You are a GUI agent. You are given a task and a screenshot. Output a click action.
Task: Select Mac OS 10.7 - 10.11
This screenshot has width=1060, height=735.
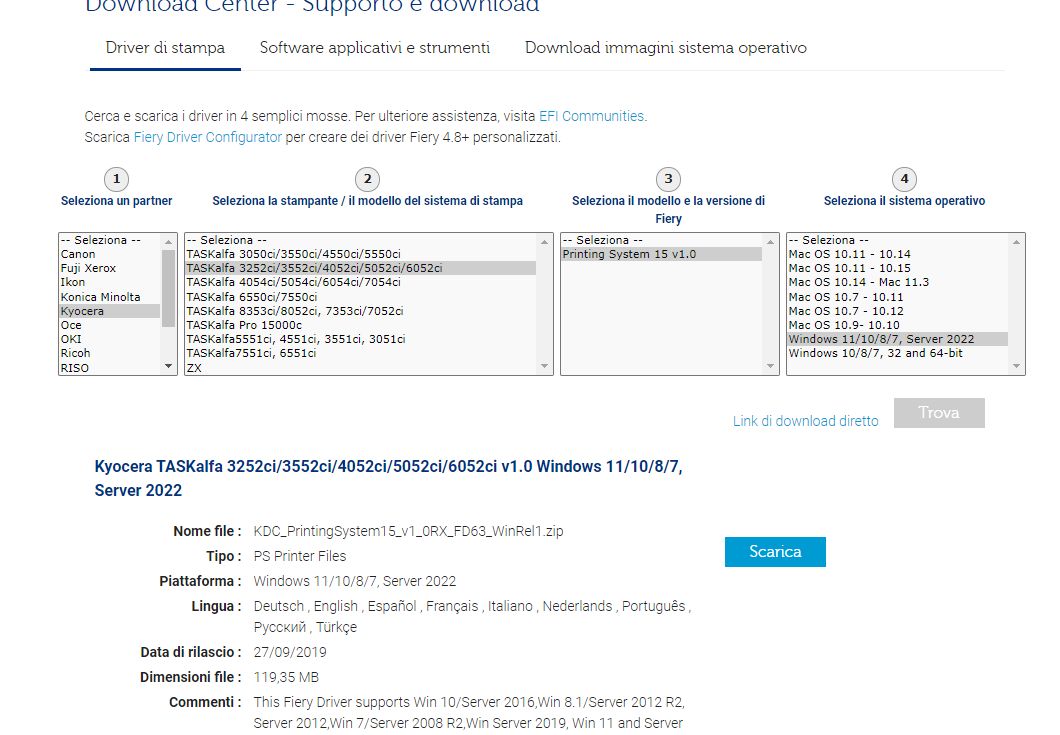(898, 297)
